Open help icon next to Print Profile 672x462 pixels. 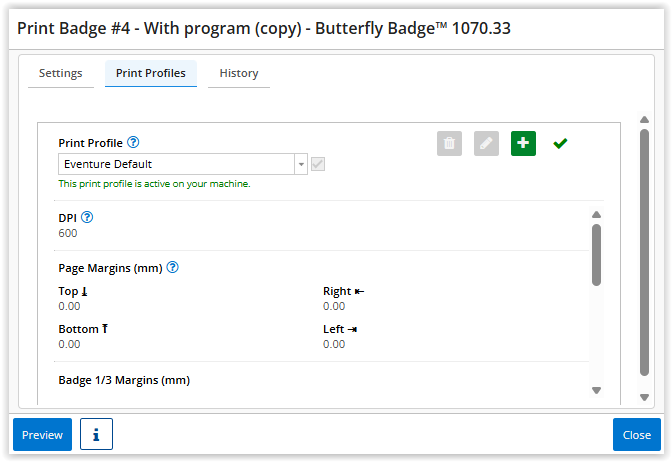133,143
